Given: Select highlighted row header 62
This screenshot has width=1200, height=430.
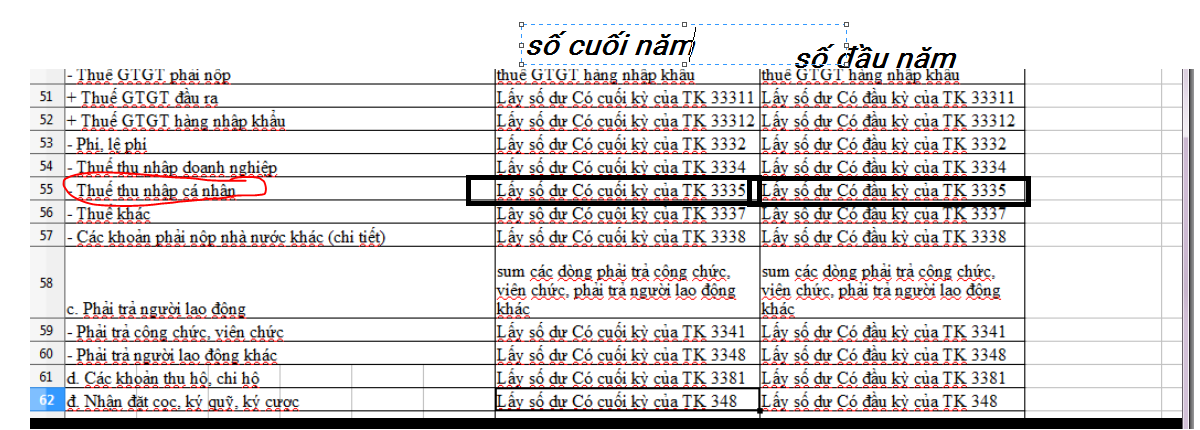Looking at the screenshot, I should click(x=47, y=400).
